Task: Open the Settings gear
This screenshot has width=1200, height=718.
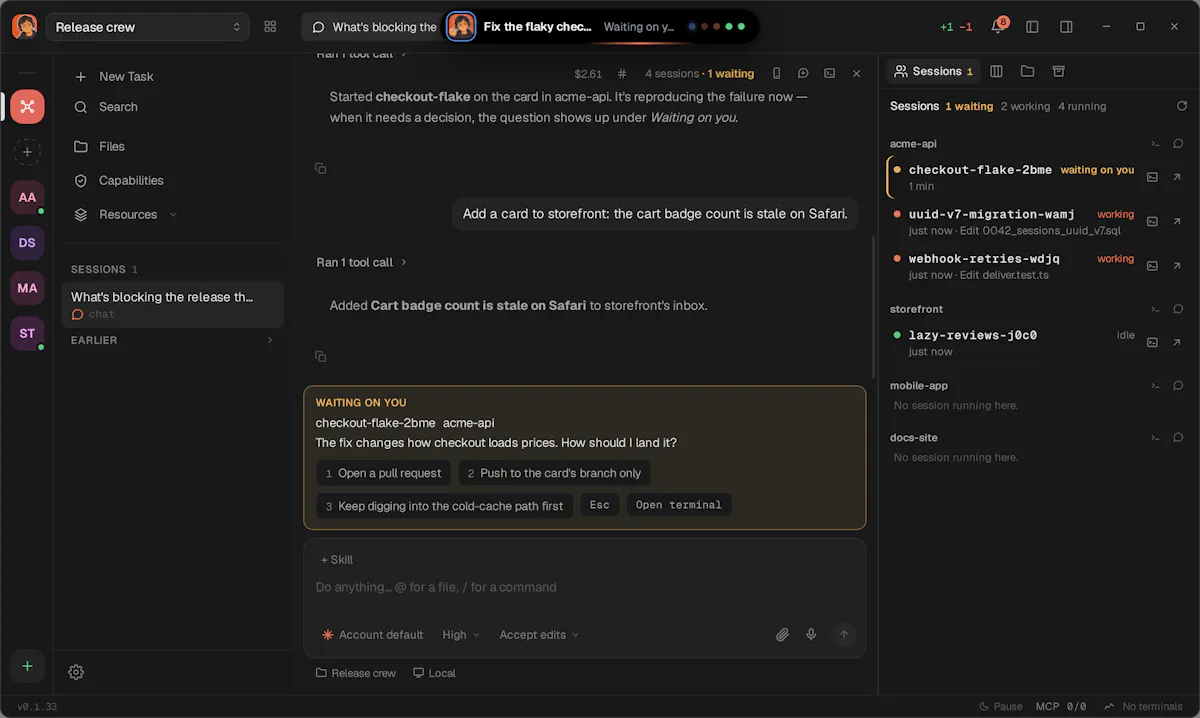Action: [76, 672]
